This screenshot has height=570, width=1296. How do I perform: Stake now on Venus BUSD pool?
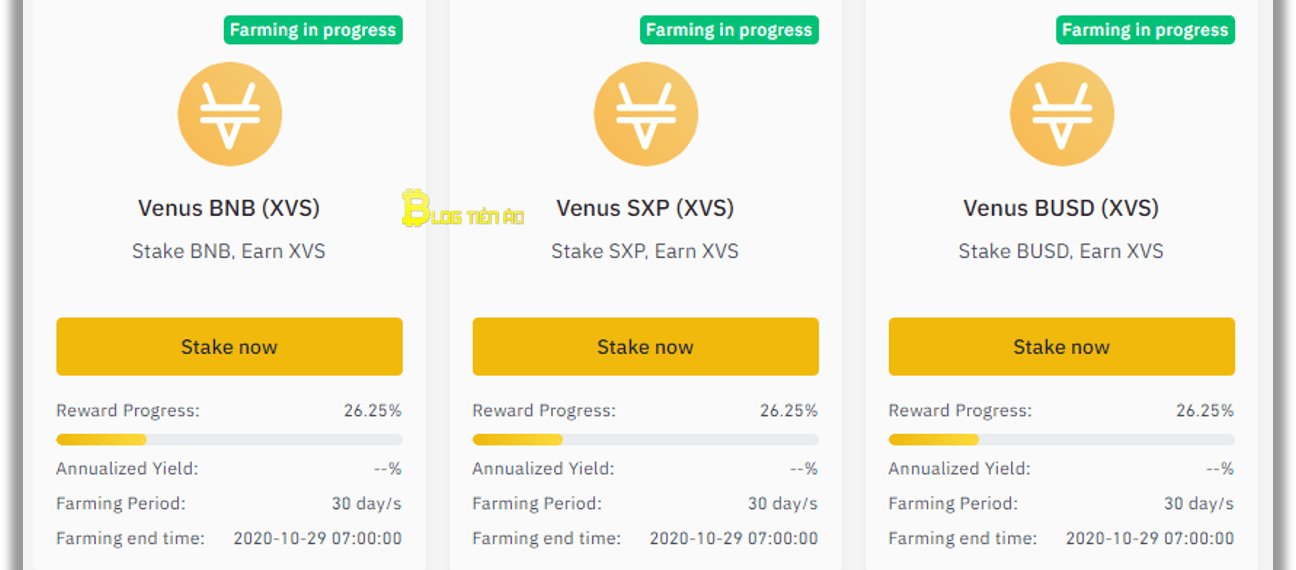pyautogui.click(x=1061, y=347)
